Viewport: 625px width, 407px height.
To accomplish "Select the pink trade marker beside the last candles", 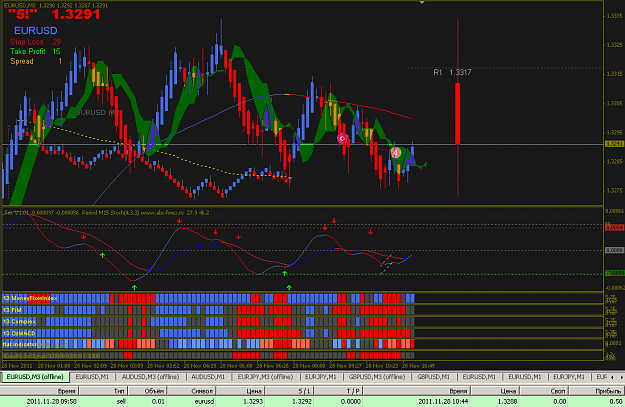I will tap(395, 153).
